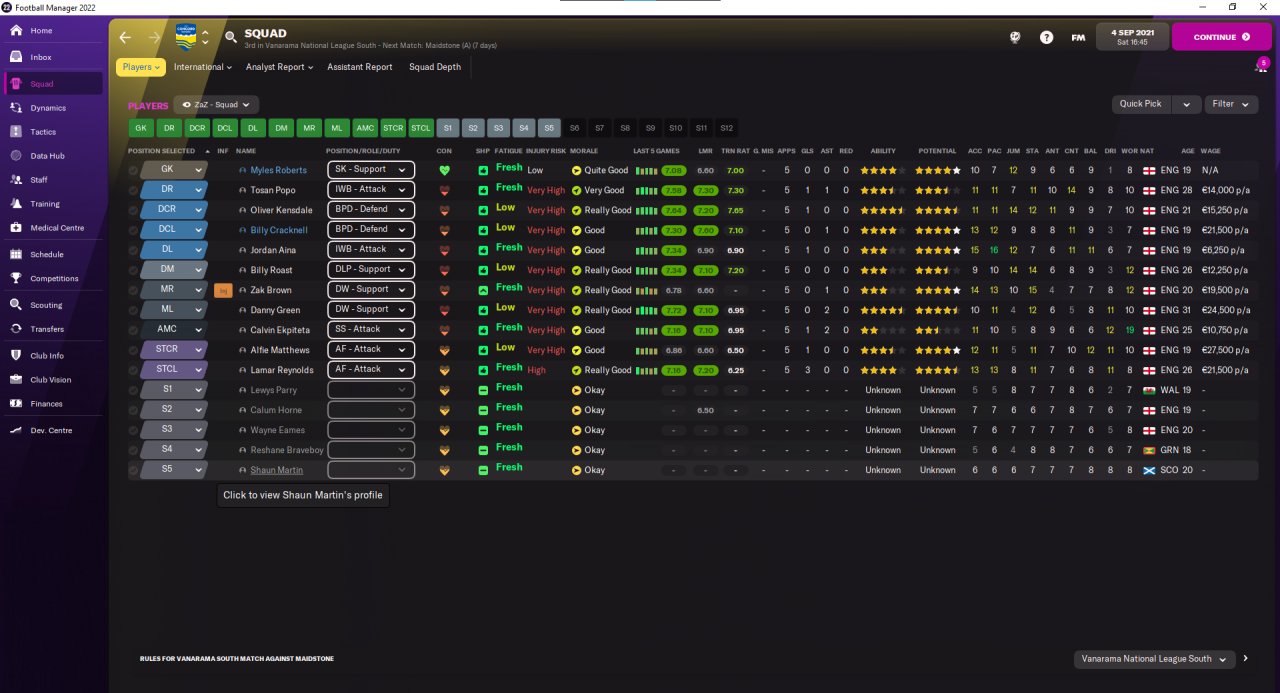Image resolution: width=1280 pixels, height=693 pixels.
Task: Select Squad in the sidebar
Action: (53, 84)
